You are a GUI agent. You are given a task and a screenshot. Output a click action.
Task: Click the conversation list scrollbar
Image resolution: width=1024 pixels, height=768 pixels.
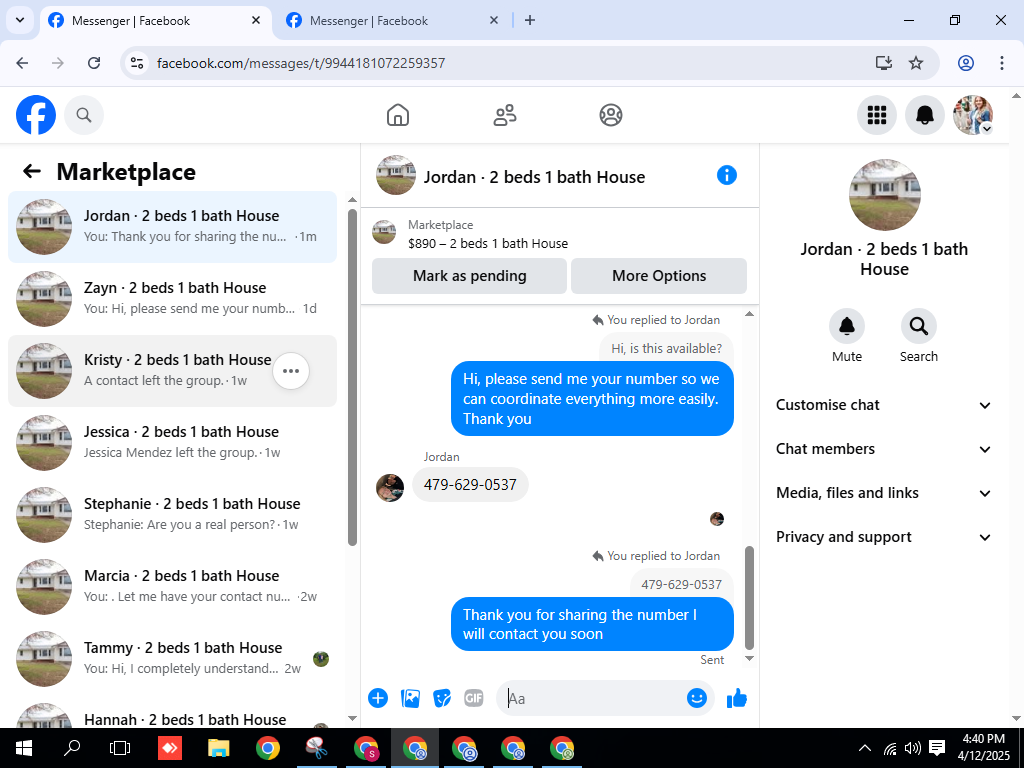(x=353, y=377)
